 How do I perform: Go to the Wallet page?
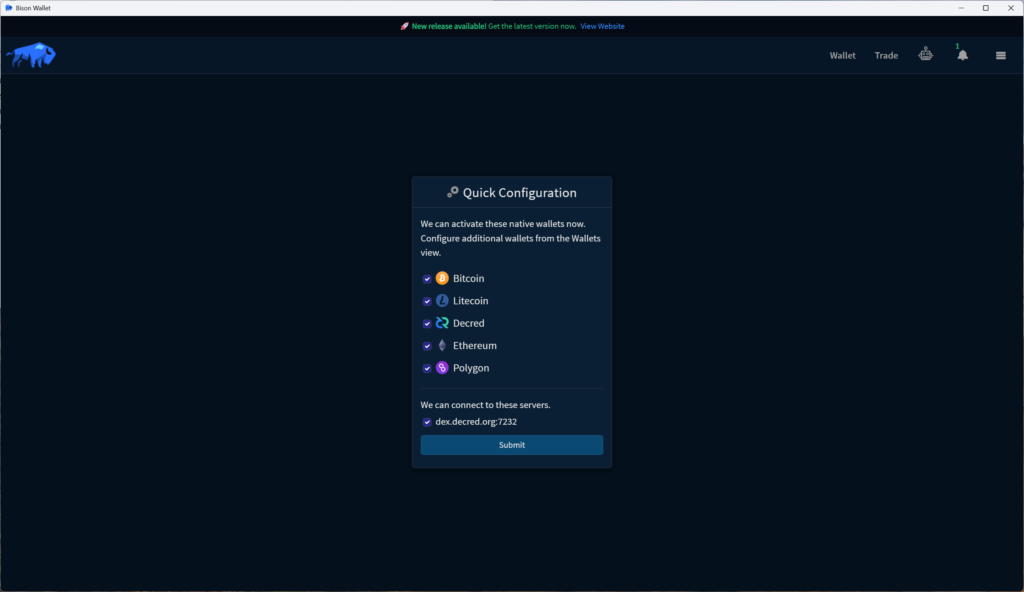click(x=842, y=56)
